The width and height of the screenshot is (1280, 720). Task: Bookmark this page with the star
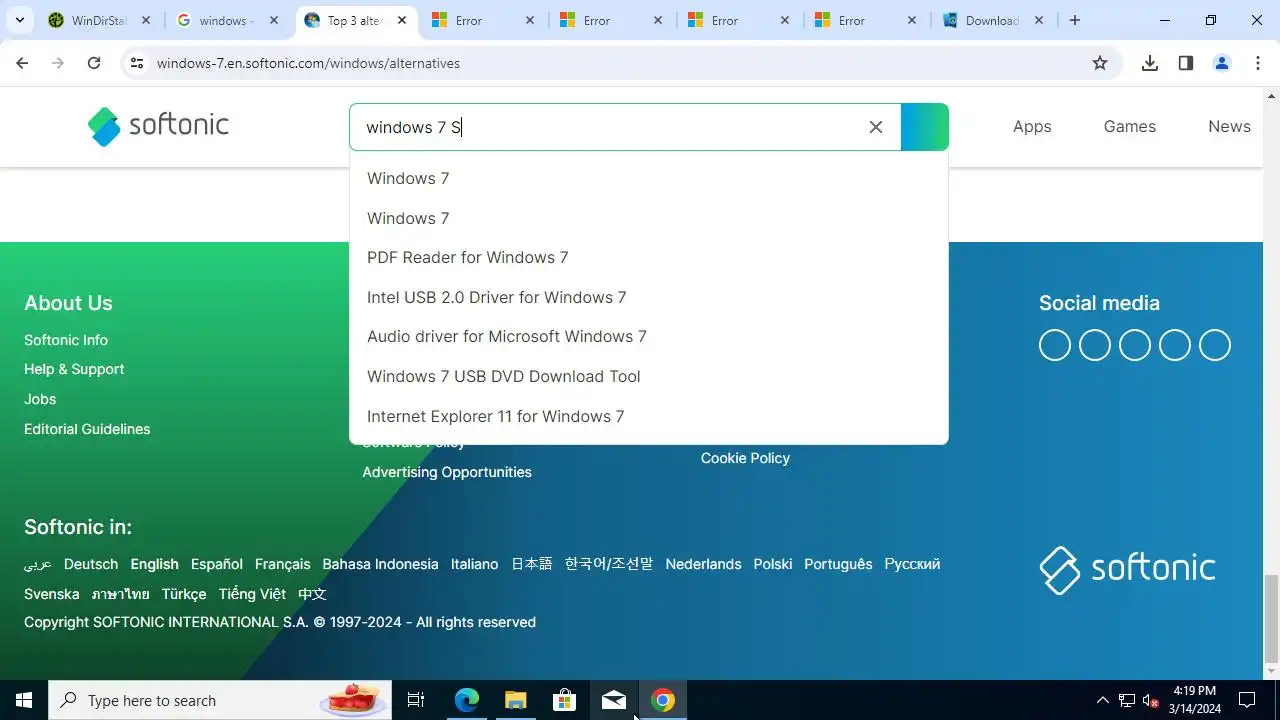1100,63
